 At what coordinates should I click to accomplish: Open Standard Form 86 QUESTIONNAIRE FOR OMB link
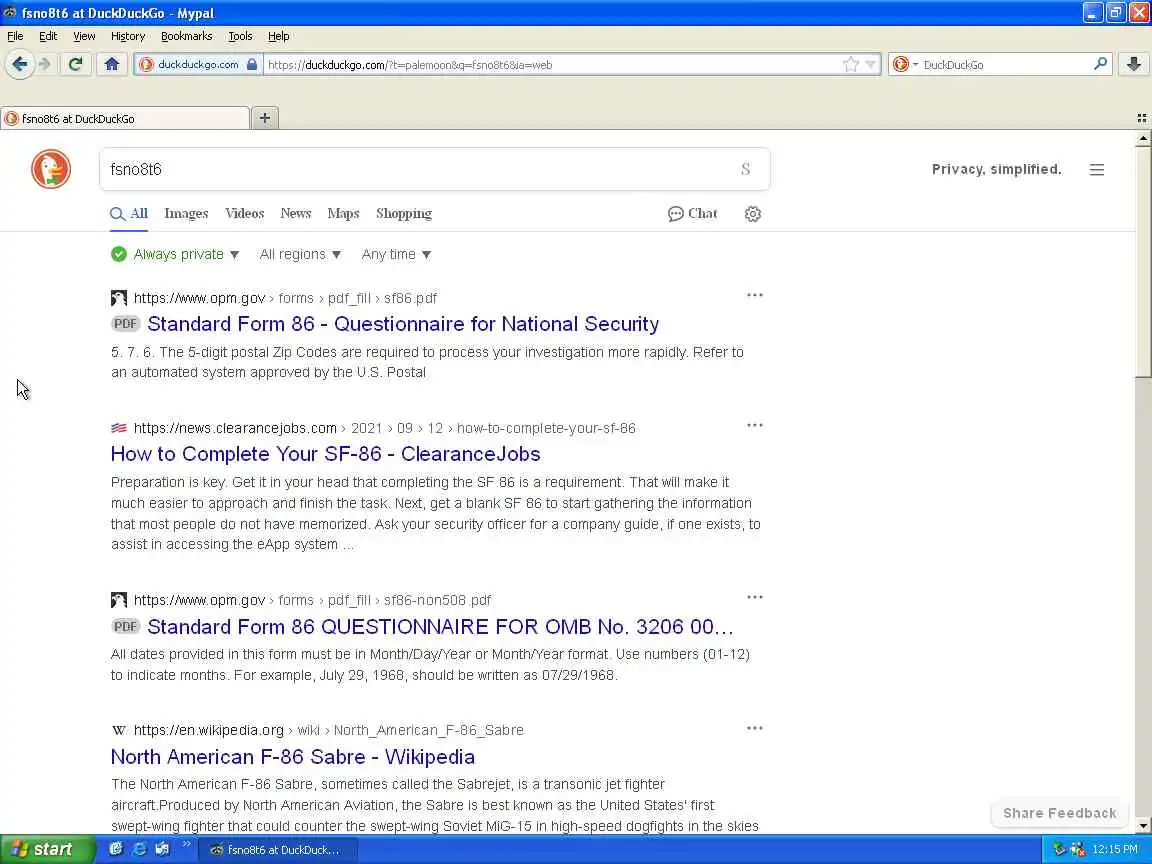(440, 627)
